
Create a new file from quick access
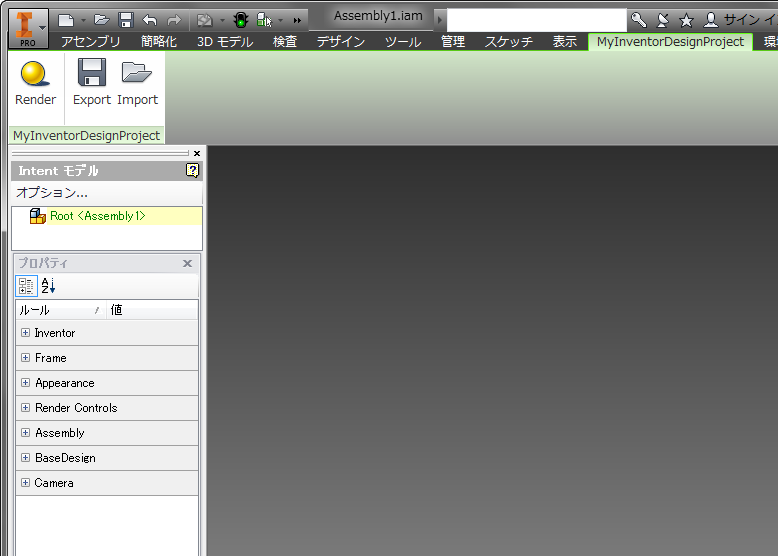65,20
